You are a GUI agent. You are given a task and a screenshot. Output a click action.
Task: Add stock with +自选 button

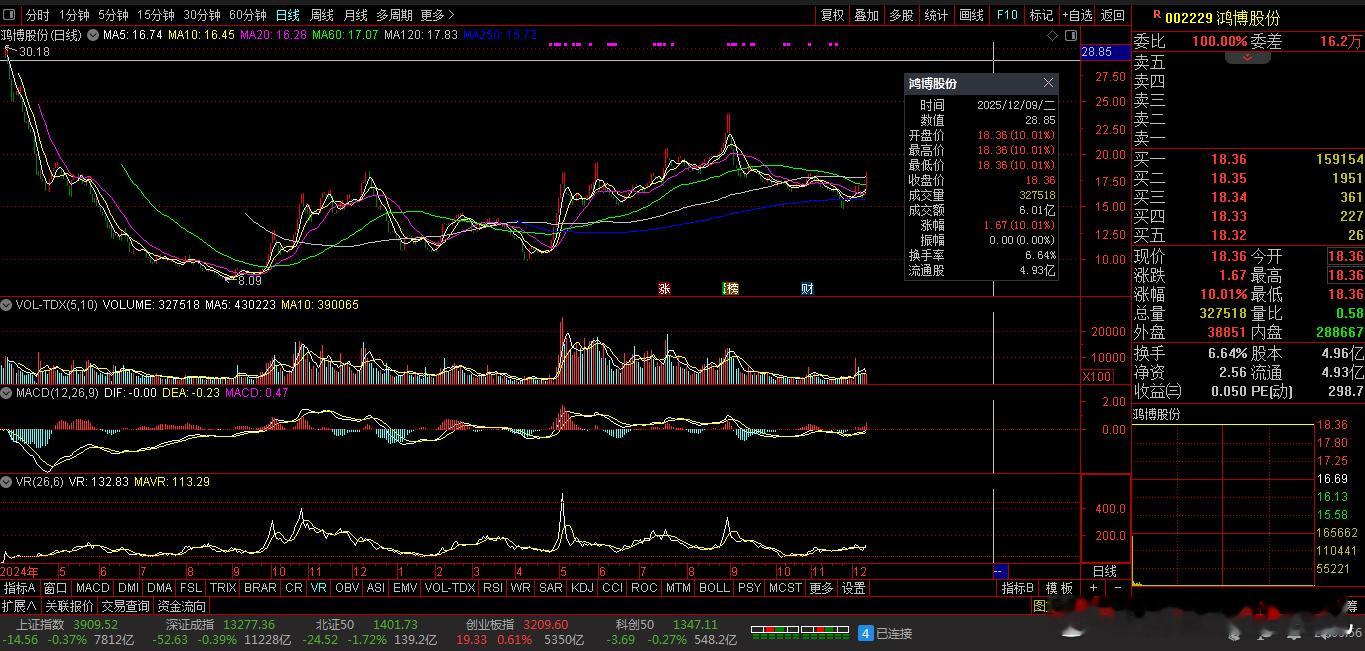[1077, 15]
